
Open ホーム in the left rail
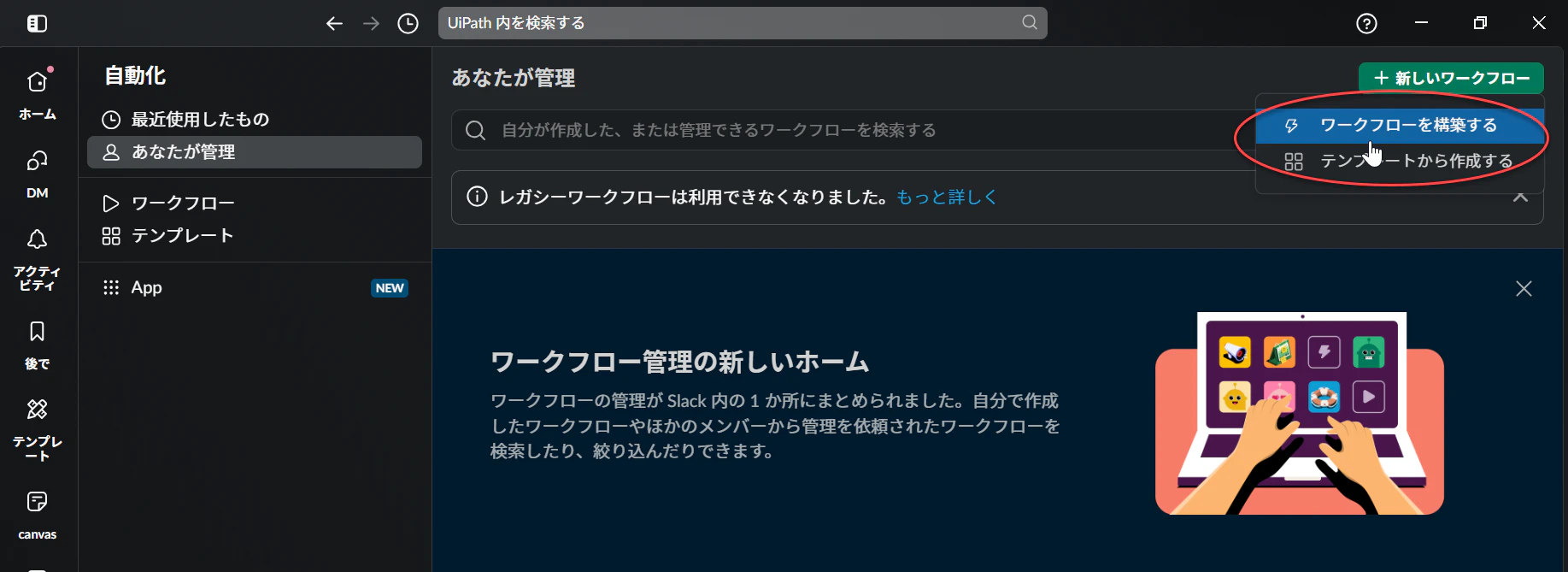click(x=38, y=94)
